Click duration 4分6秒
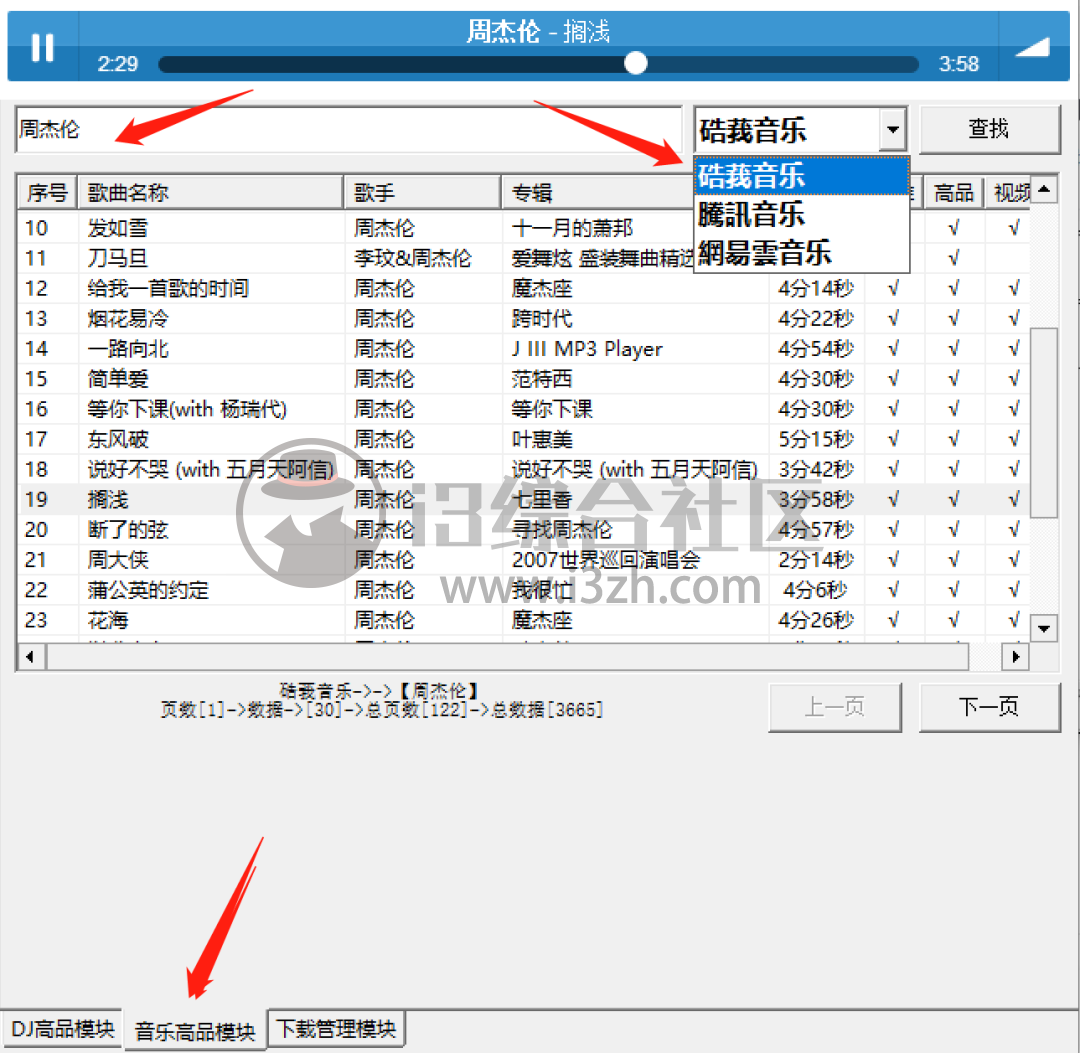Viewport: 1080px width, 1053px height. [816, 590]
